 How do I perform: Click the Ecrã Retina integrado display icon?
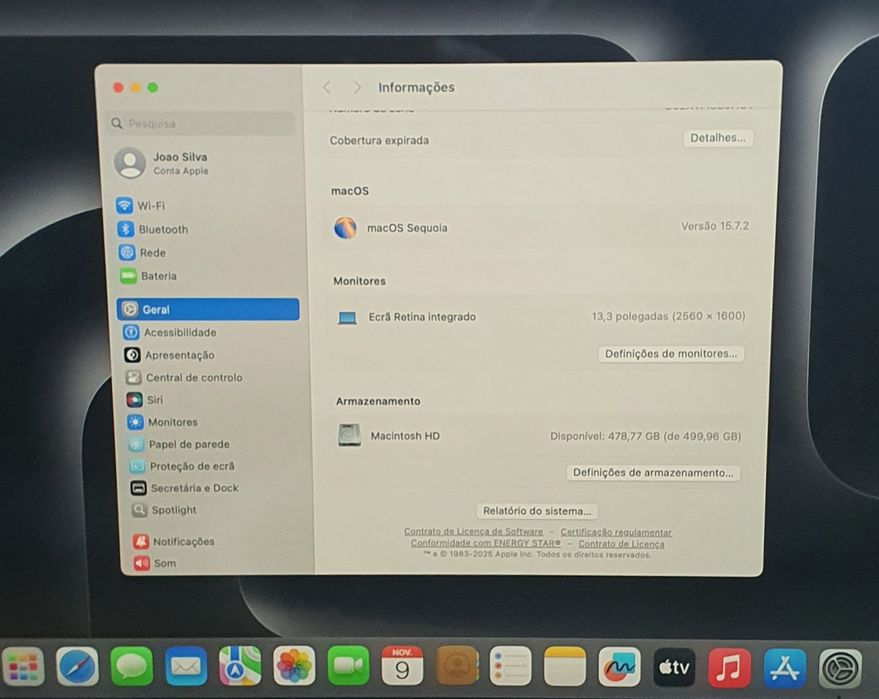(348, 318)
